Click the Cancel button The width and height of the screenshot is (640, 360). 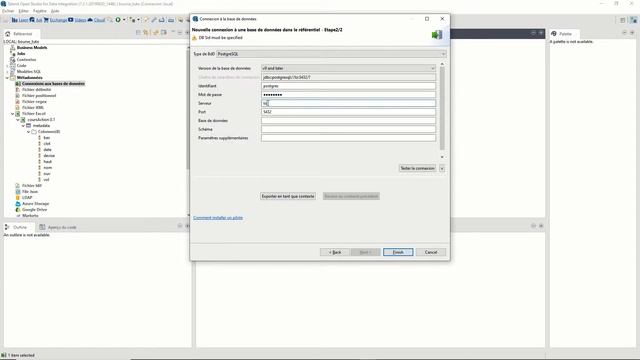pyautogui.click(x=431, y=252)
